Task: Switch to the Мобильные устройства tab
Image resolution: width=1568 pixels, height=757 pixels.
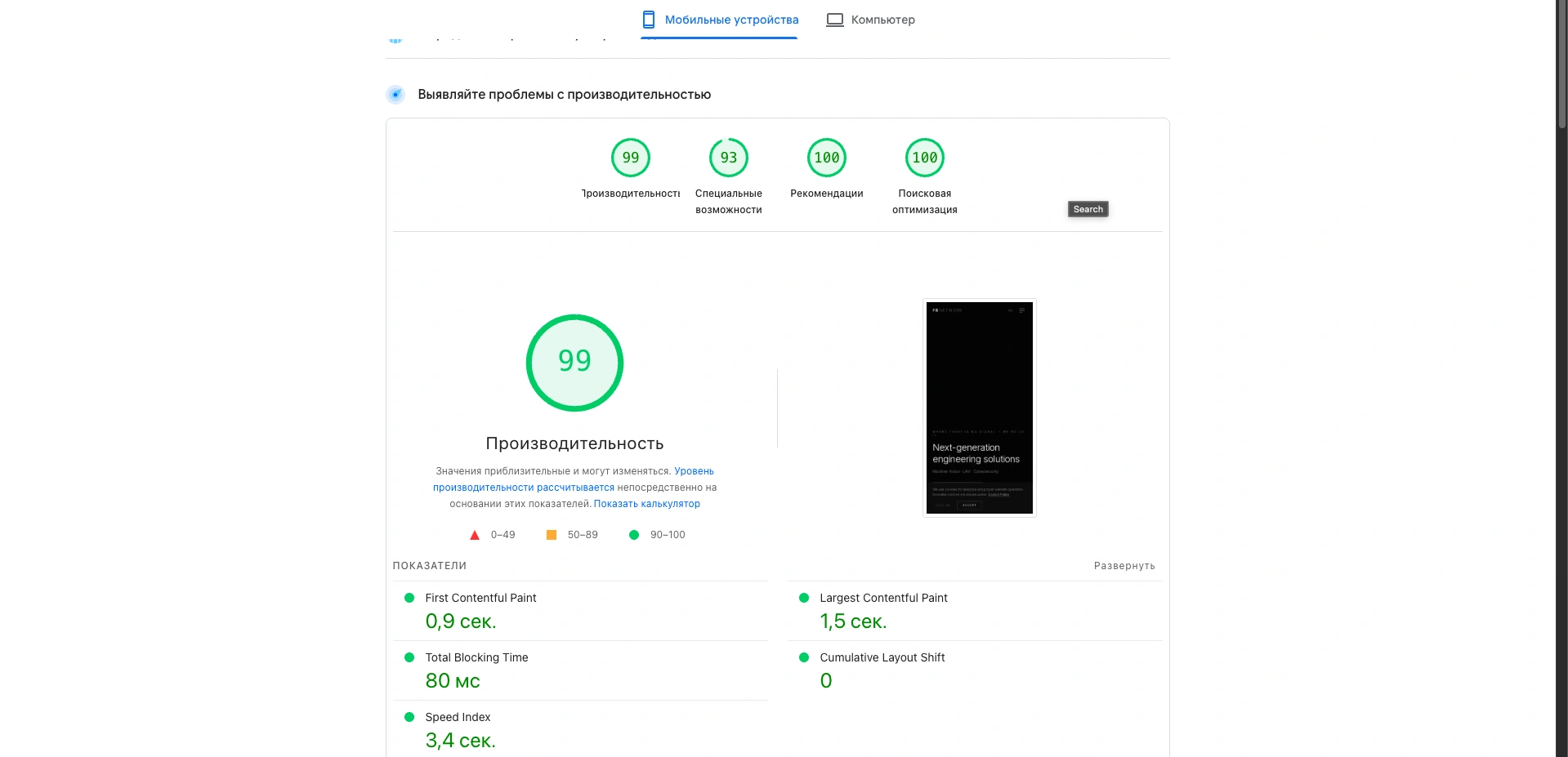Action: 719,20
